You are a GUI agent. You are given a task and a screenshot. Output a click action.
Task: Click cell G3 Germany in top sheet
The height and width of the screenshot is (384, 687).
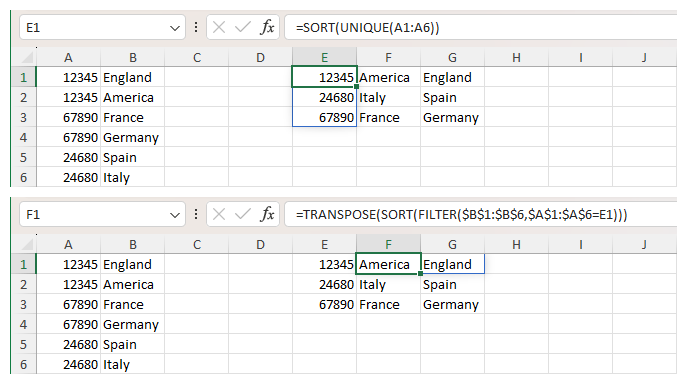point(453,117)
